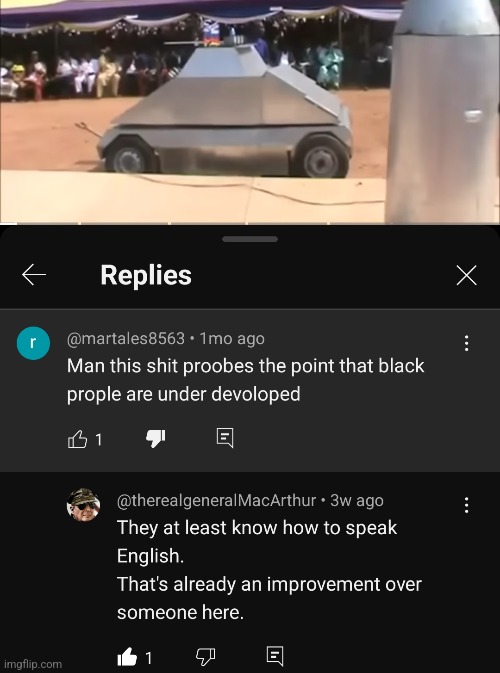Open options menu for martales8563 comment
This screenshot has height=673, width=500.
tap(467, 343)
